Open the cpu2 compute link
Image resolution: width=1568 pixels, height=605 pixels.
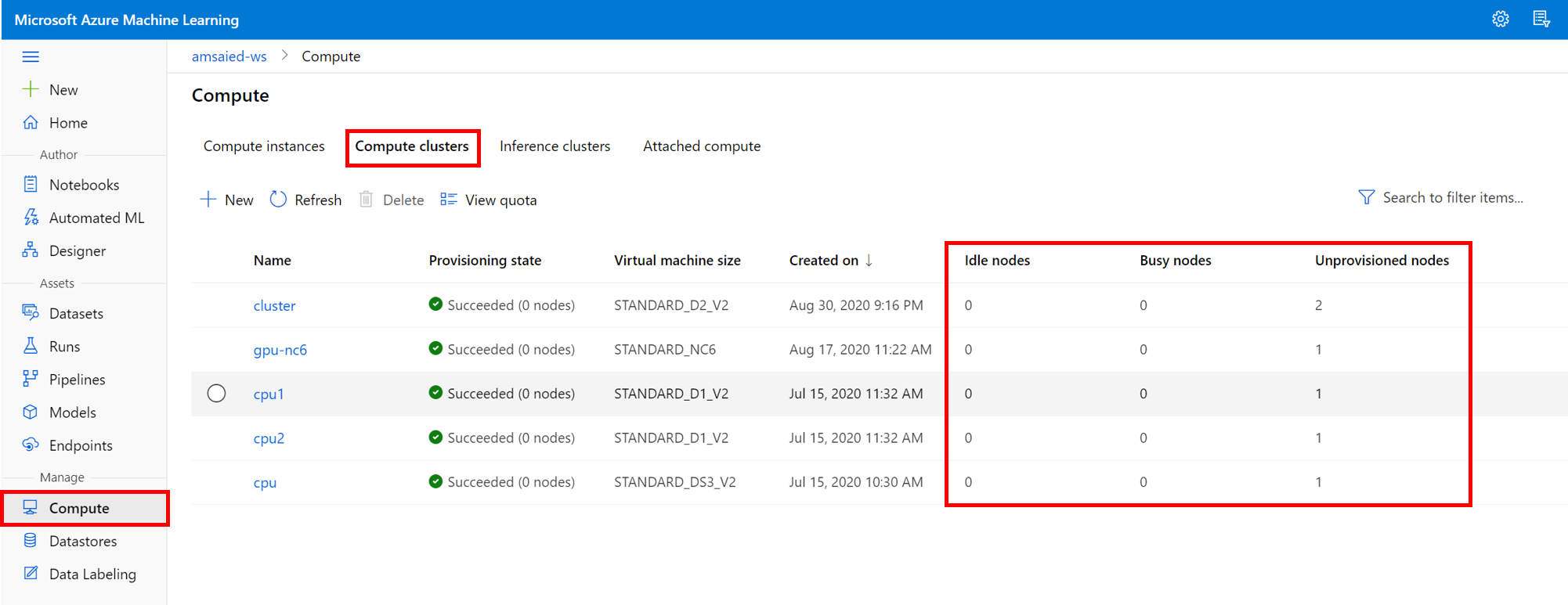(x=269, y=438)
